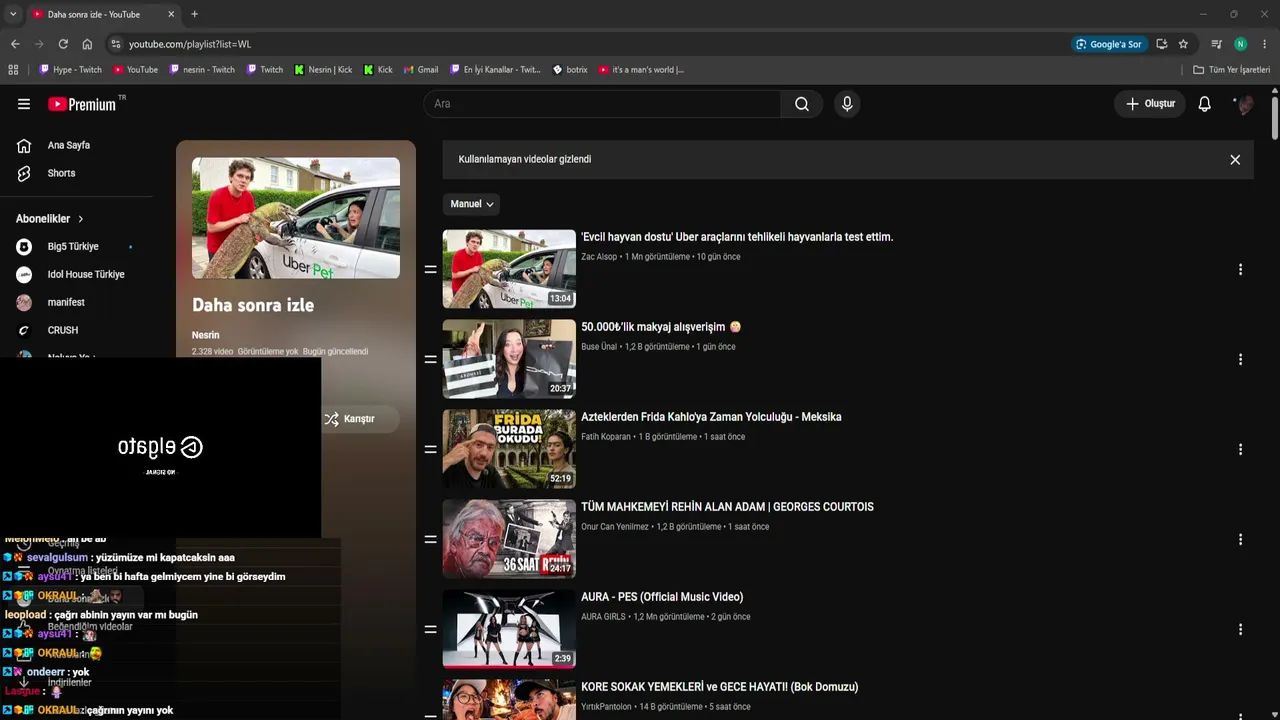Image resolution: width=1280 pixels, height=720 pixels.
Task: Close the 'Daha sonra izle' browser tab
Action: coord(171,14)
